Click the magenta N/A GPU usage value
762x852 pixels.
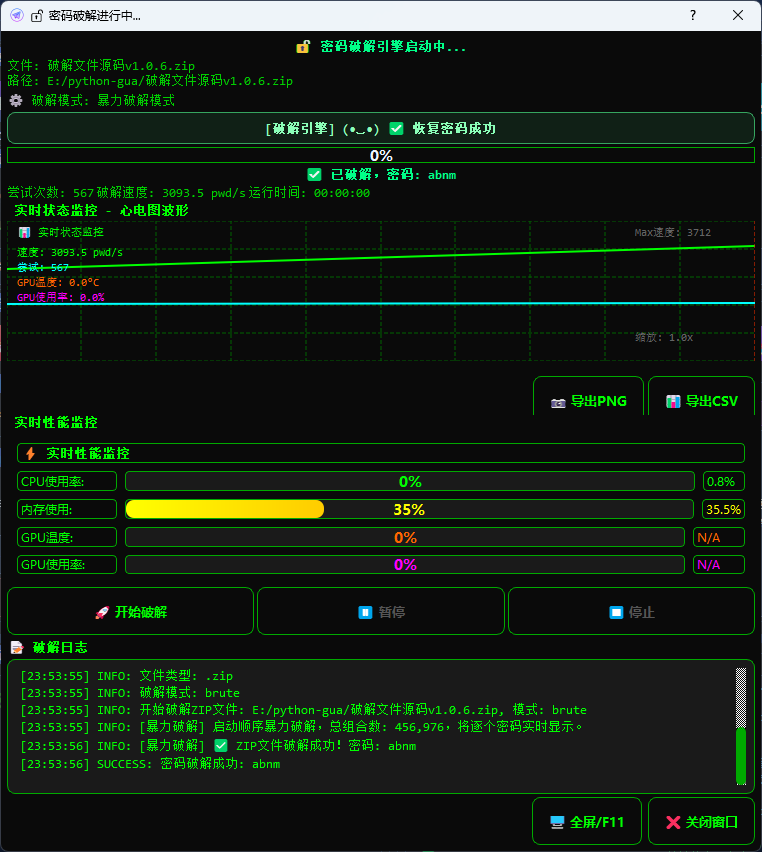pos(719,565)
